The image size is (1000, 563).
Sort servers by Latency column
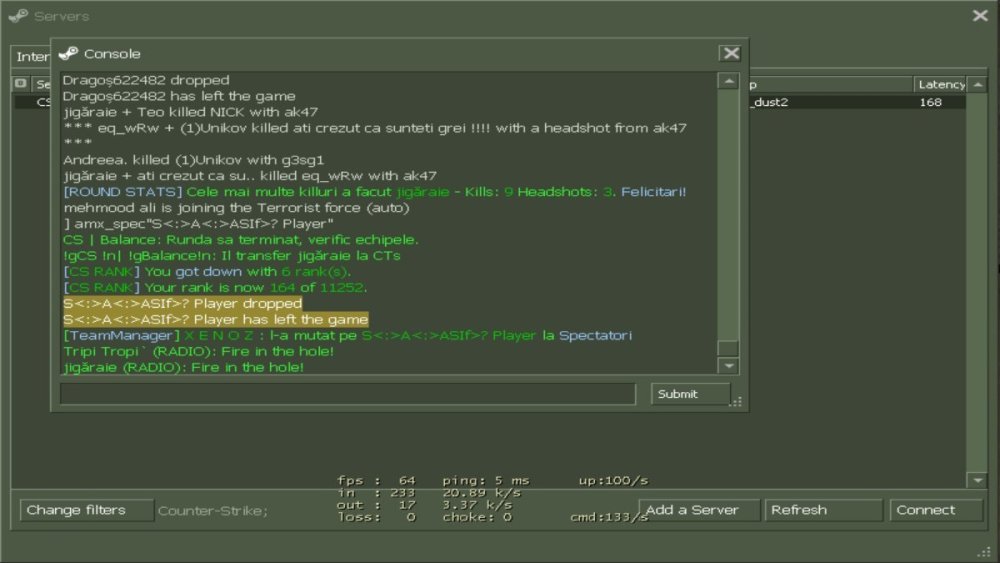941,84
